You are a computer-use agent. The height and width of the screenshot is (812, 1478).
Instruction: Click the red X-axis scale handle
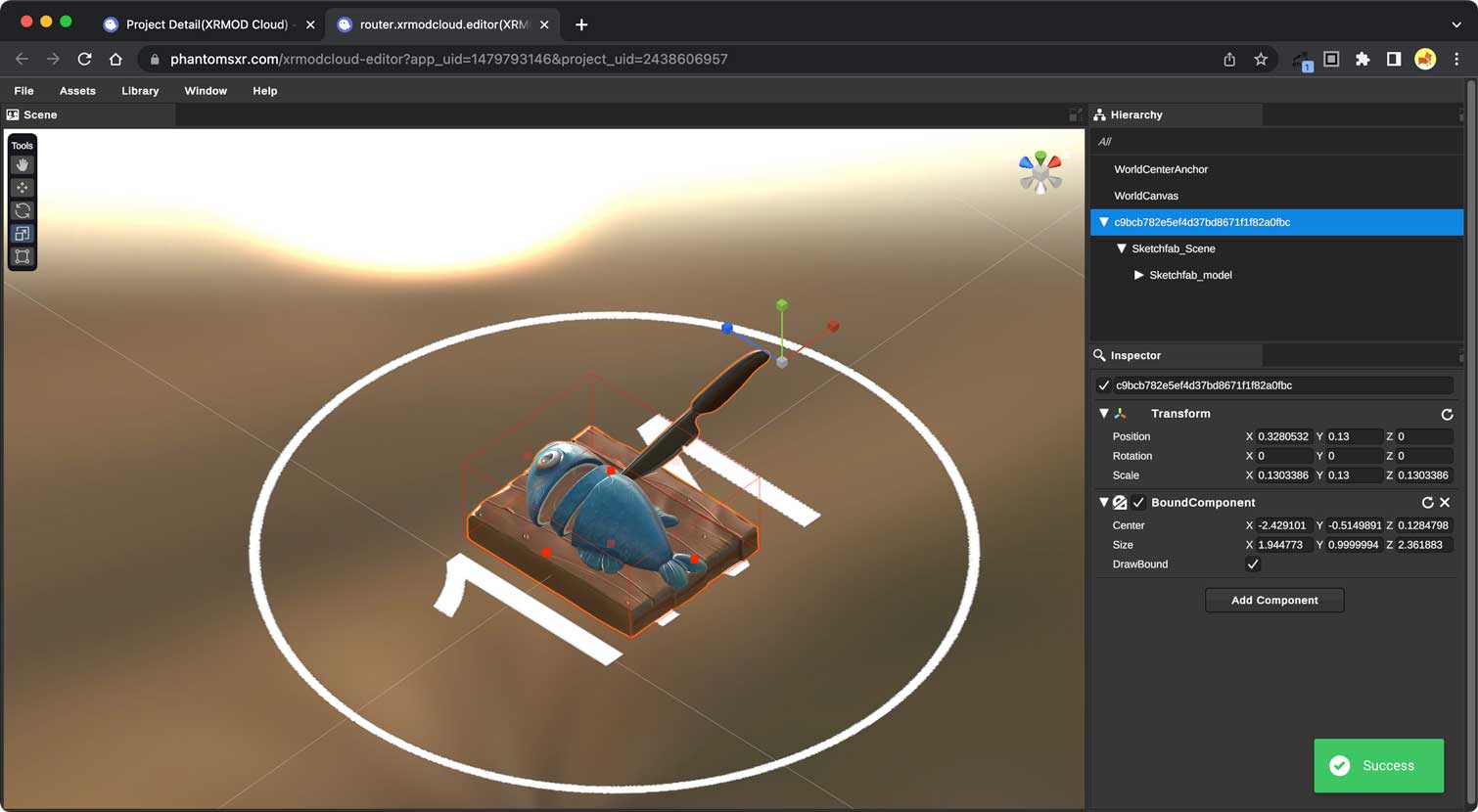833,326
